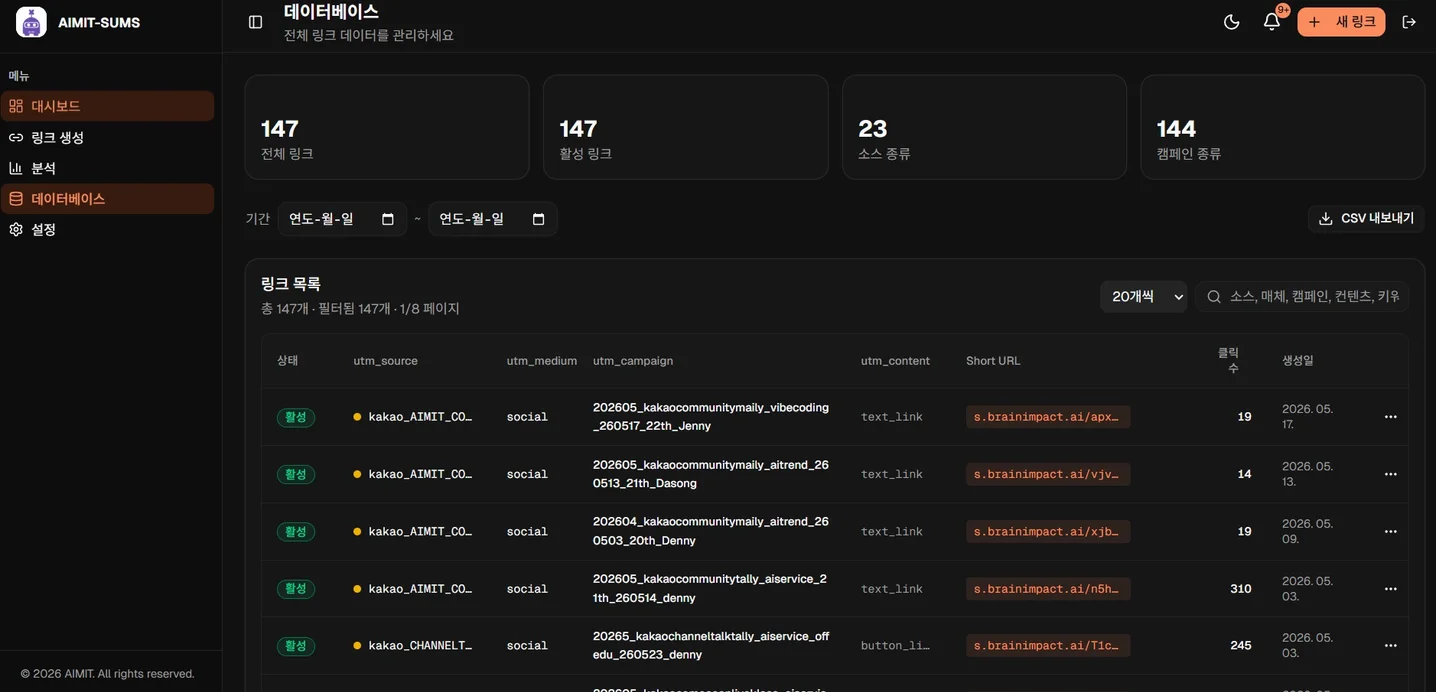The height and width of the screenshot is (692, 1436).
Task: Click the start date 연도-월-일 field
Action: (342, 219)
